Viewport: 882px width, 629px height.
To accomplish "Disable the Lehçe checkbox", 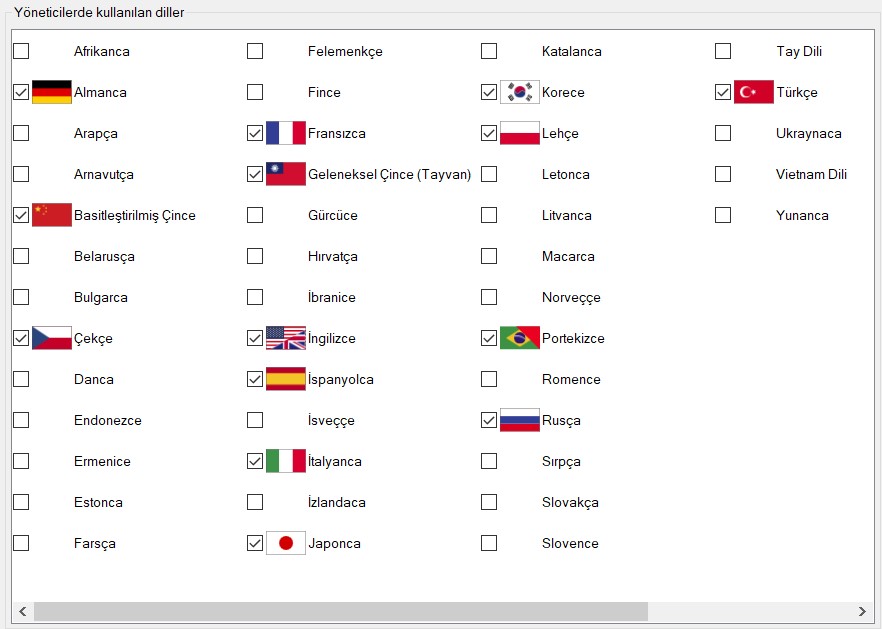I will (x=489, y=133).
